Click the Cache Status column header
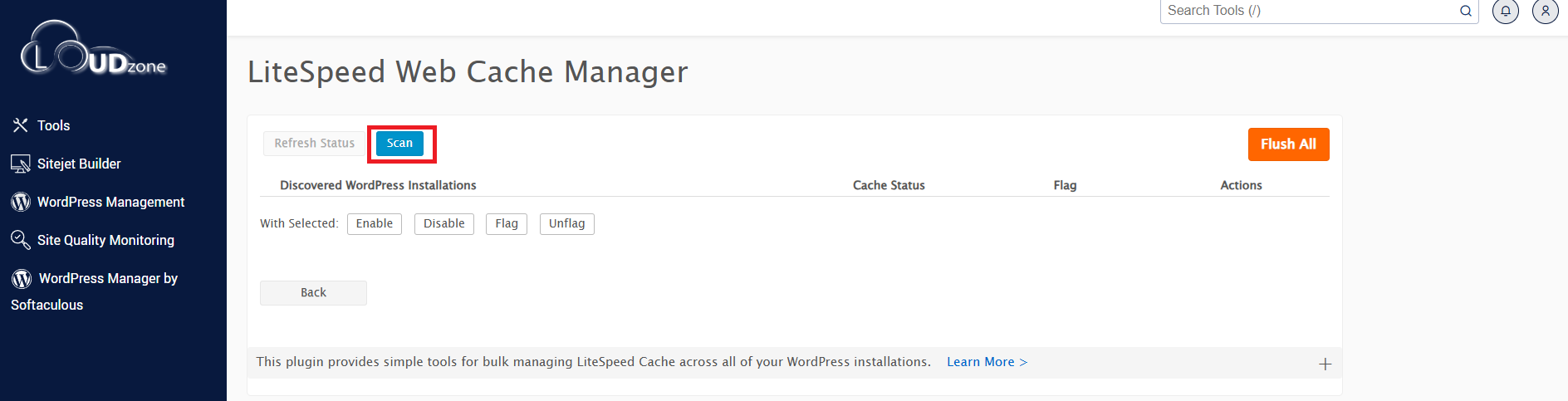1568x401 pixels. pos(889,185)
